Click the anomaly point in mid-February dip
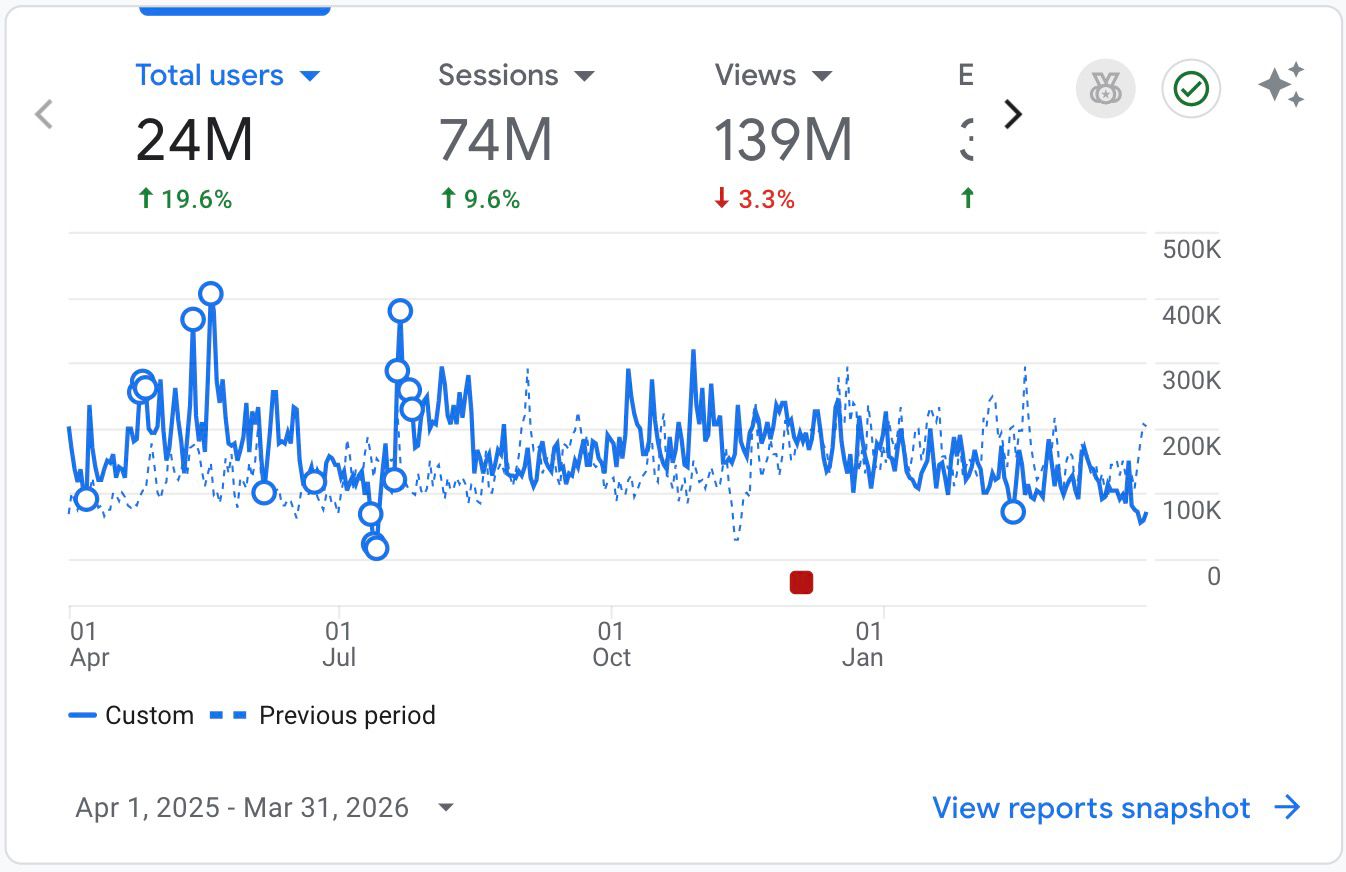The image size is (1346, 872). (1013, 512)
